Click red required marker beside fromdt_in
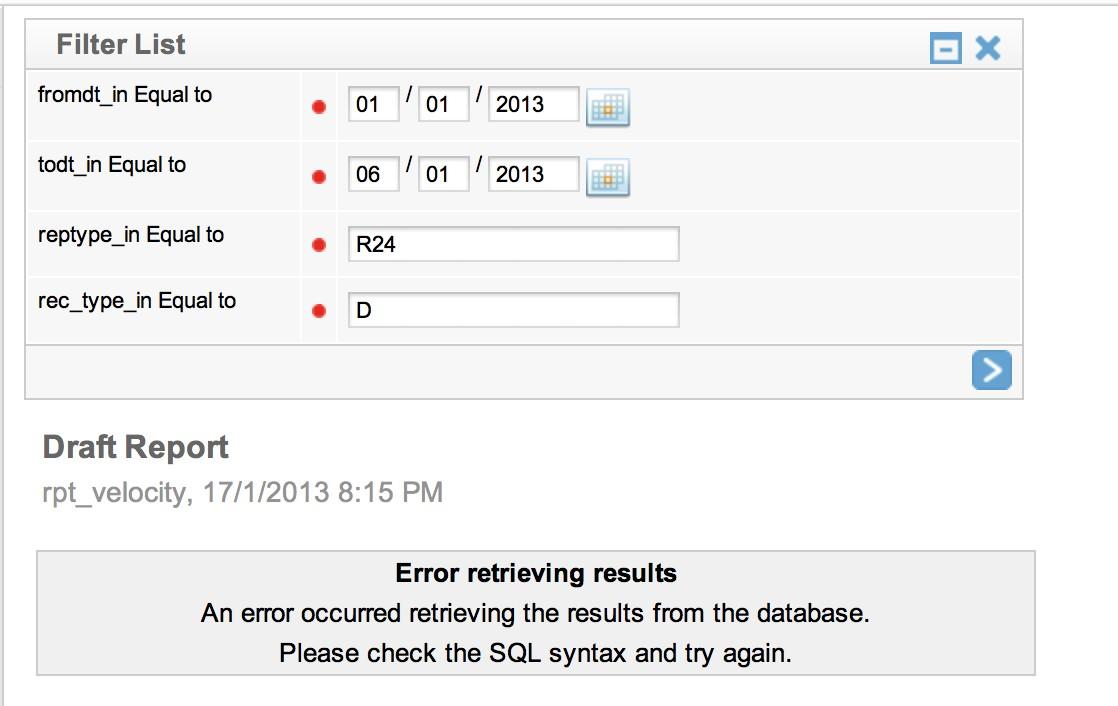The height and width of the screenshot is (706, 1118). (x=319, y=107)
